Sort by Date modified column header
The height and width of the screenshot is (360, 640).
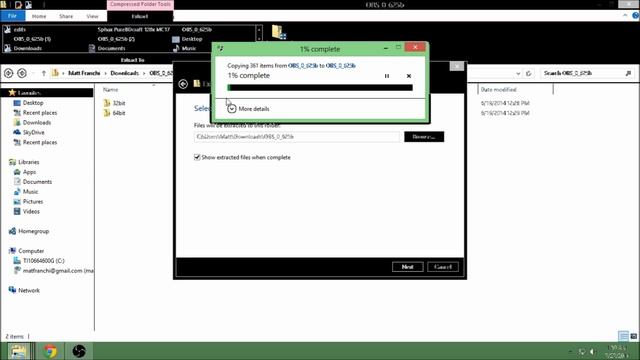click(x=498, y=89)
